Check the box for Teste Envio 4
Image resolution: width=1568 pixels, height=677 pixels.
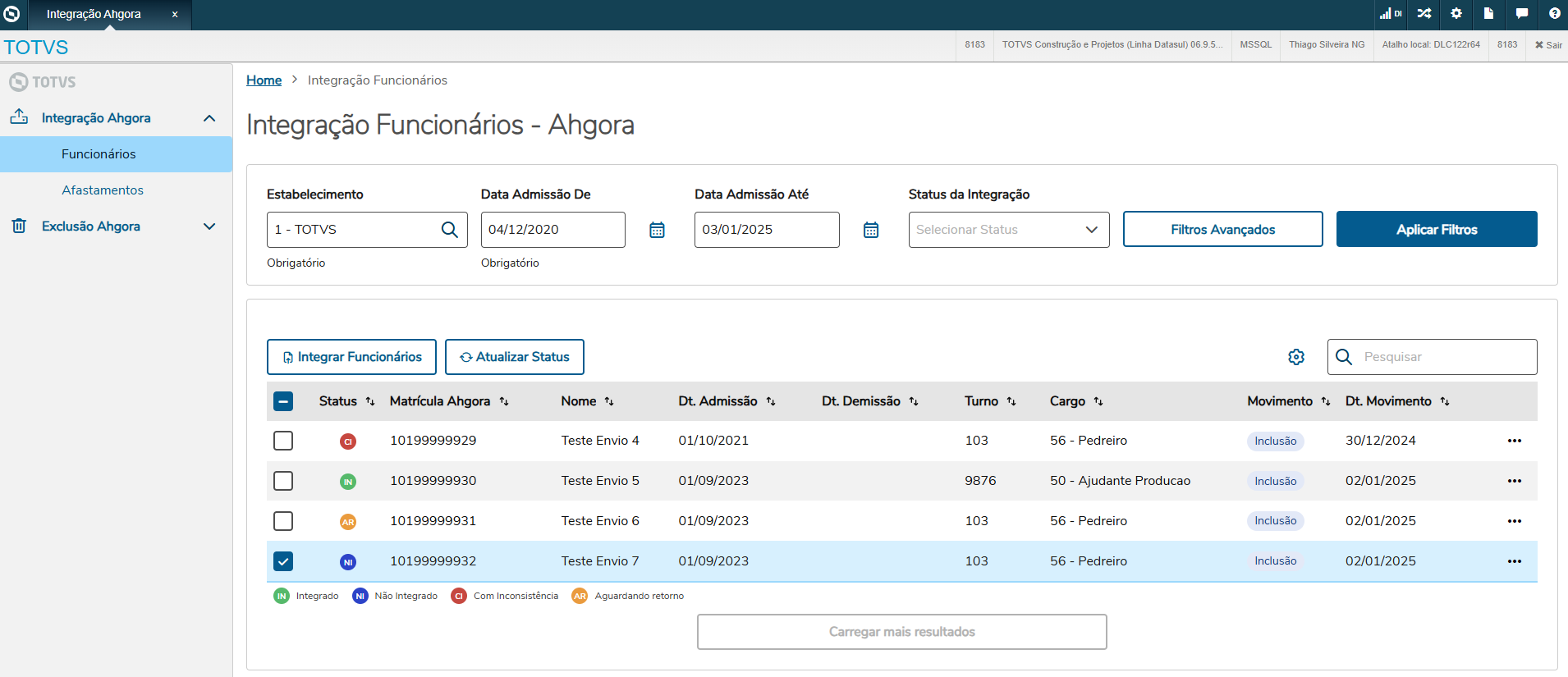[283, 441]
